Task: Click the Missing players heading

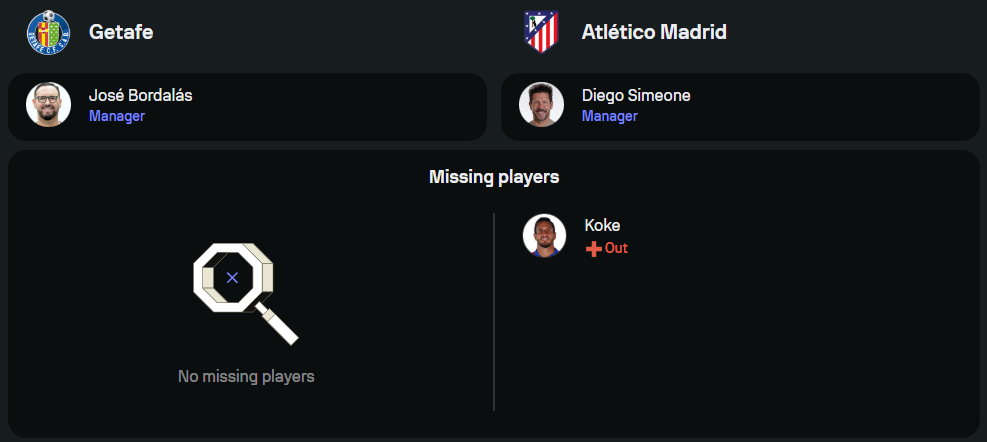Action: [x=494, y=177]
